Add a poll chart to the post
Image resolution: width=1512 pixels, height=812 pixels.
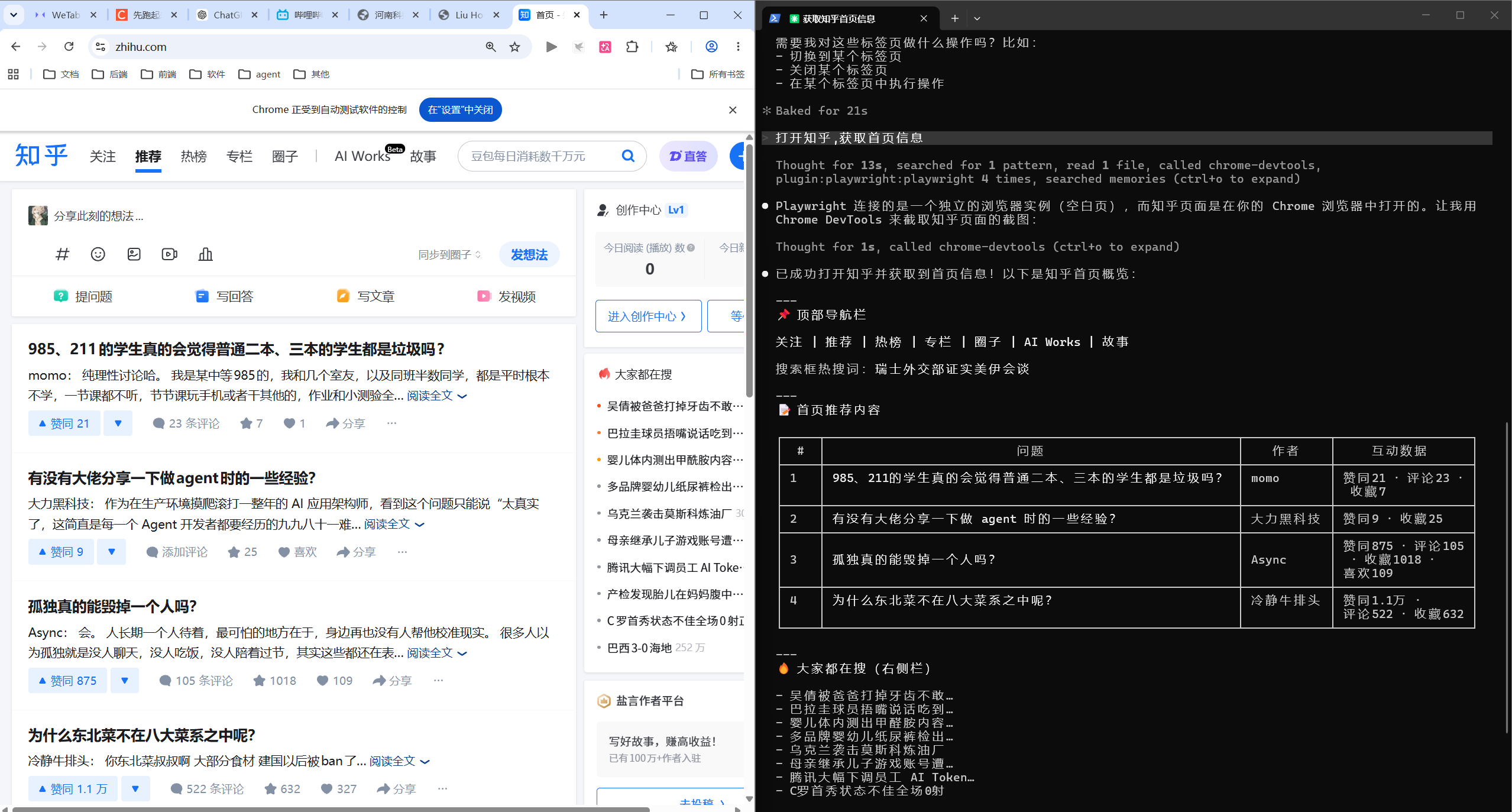206,254
